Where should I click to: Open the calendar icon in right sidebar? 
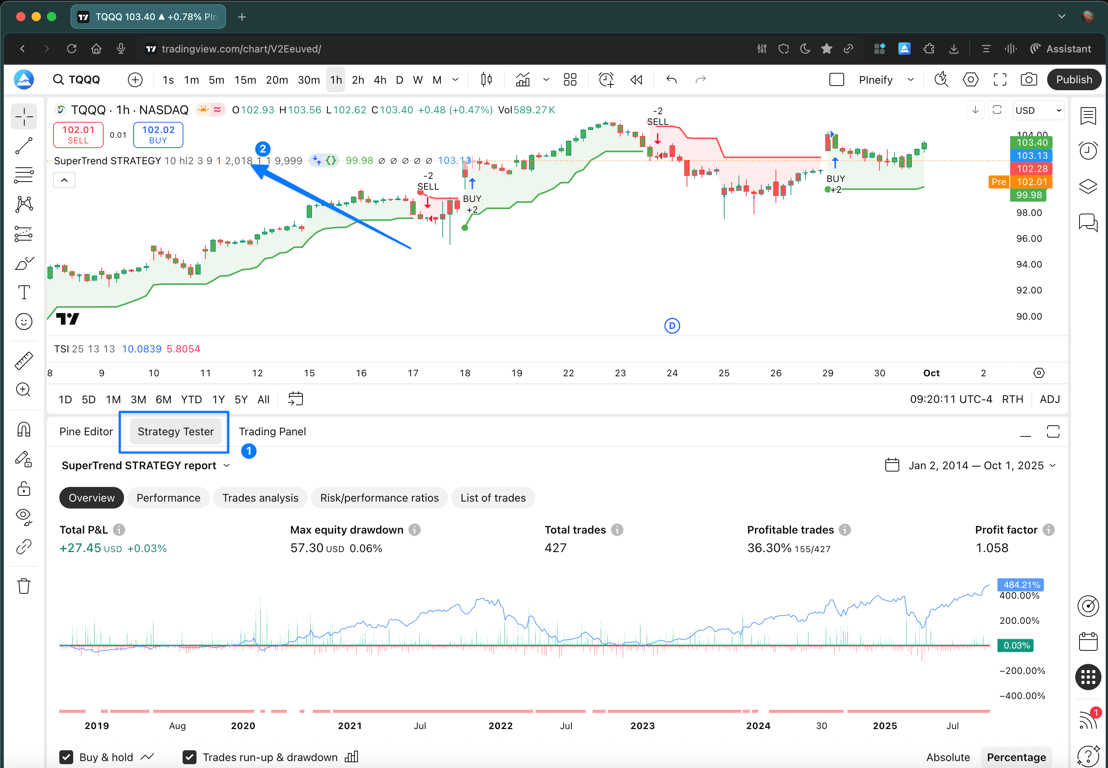point(1088,642)
